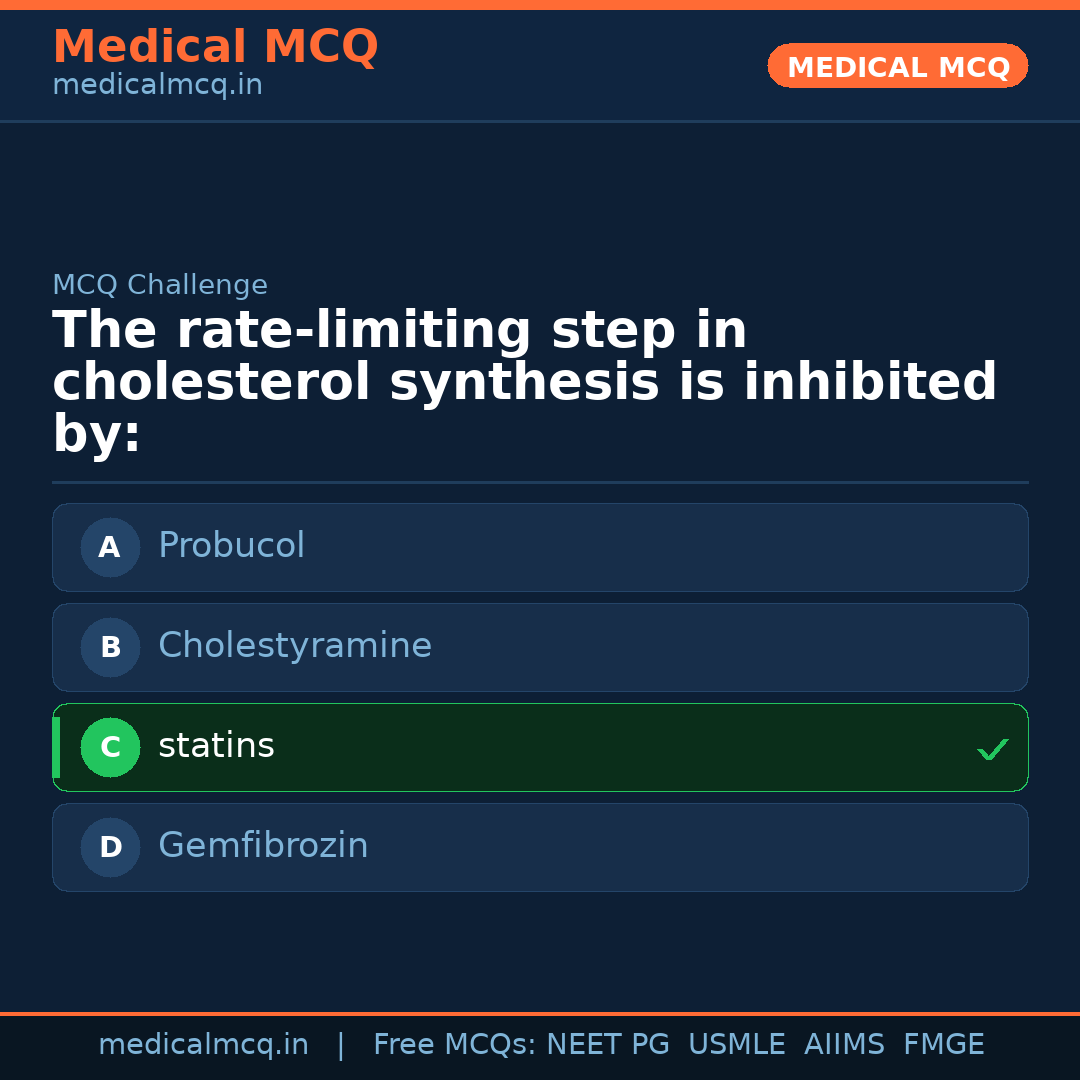Viewport: 1080px width, 1080px height.
Task: Click the green checkmark on statins row
Action: coord(992,749)
